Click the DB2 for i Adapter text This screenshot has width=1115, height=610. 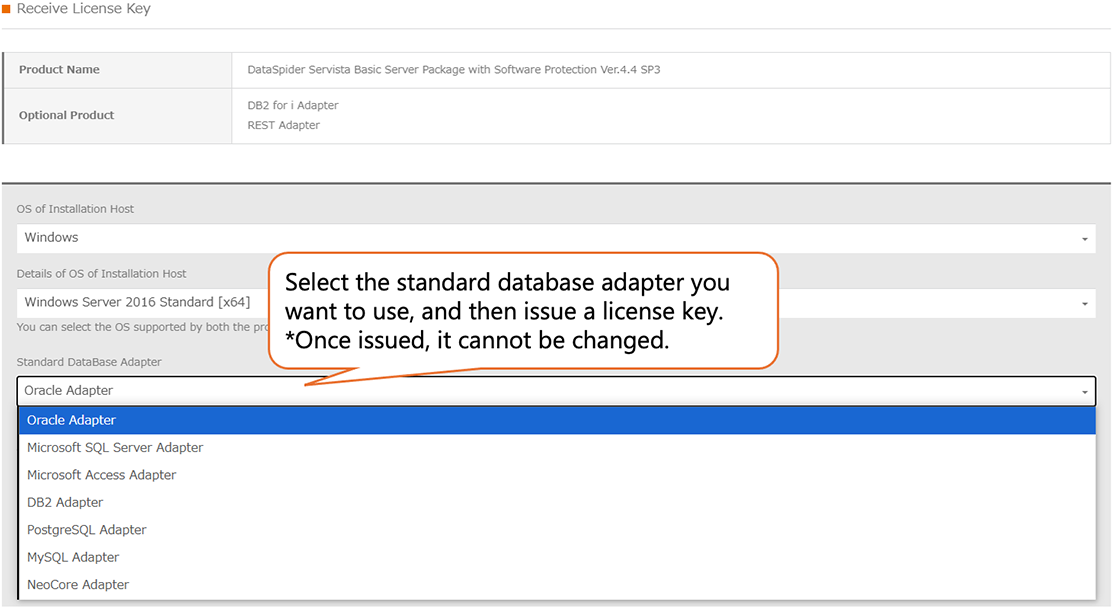[293, 104]
